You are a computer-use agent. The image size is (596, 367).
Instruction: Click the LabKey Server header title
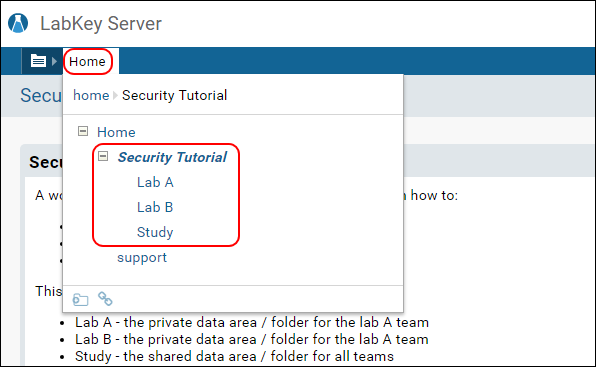(101, 24)
